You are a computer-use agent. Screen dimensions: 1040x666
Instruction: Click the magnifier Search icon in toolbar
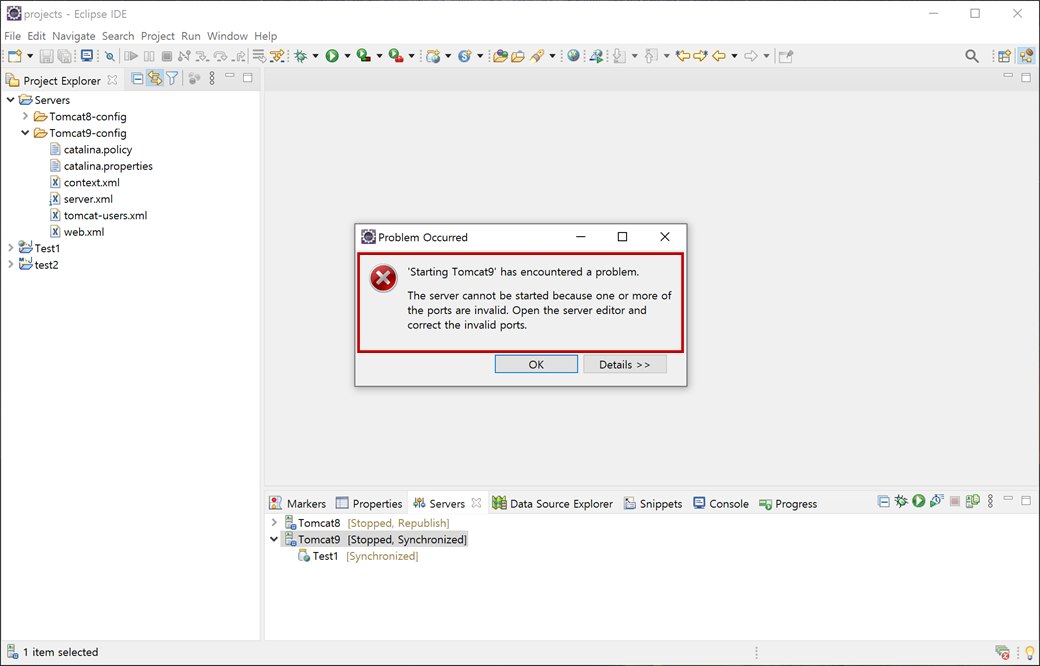pos(972,56)
